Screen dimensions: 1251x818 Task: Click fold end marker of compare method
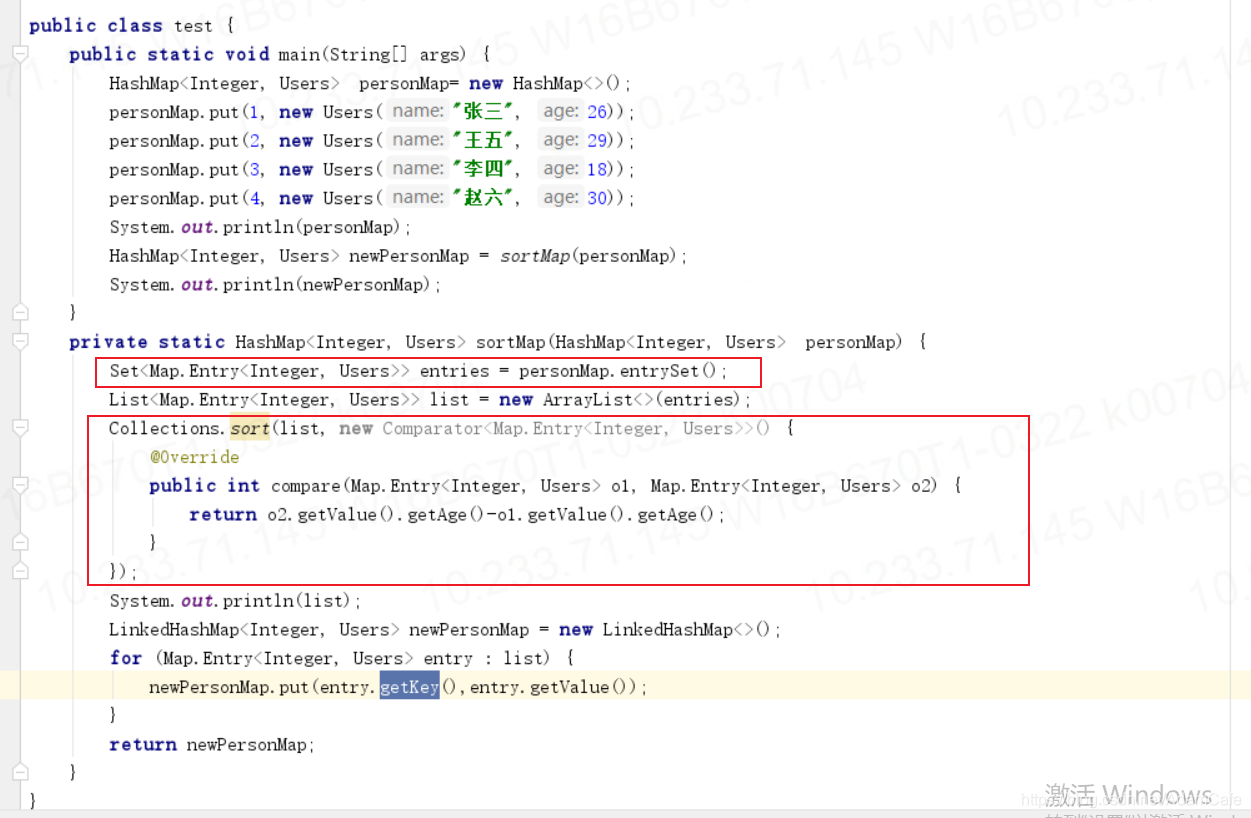pos(20,543)
